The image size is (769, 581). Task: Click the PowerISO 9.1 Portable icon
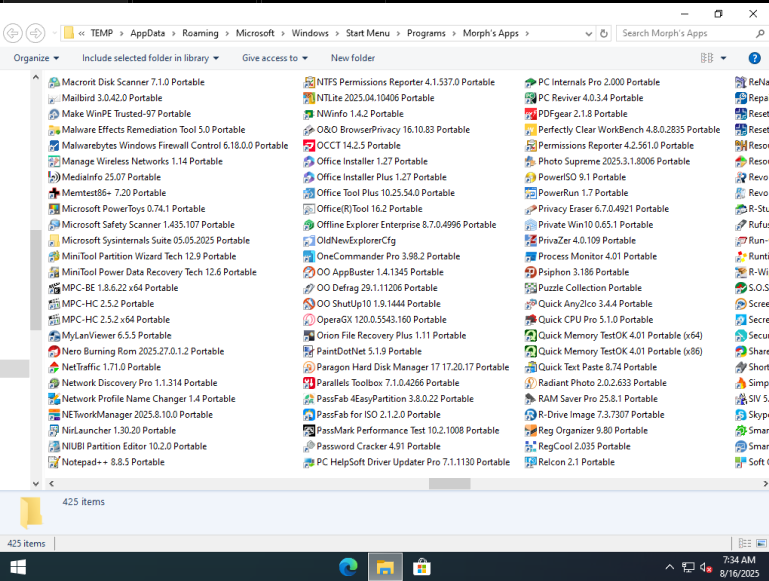pos(531,177)
